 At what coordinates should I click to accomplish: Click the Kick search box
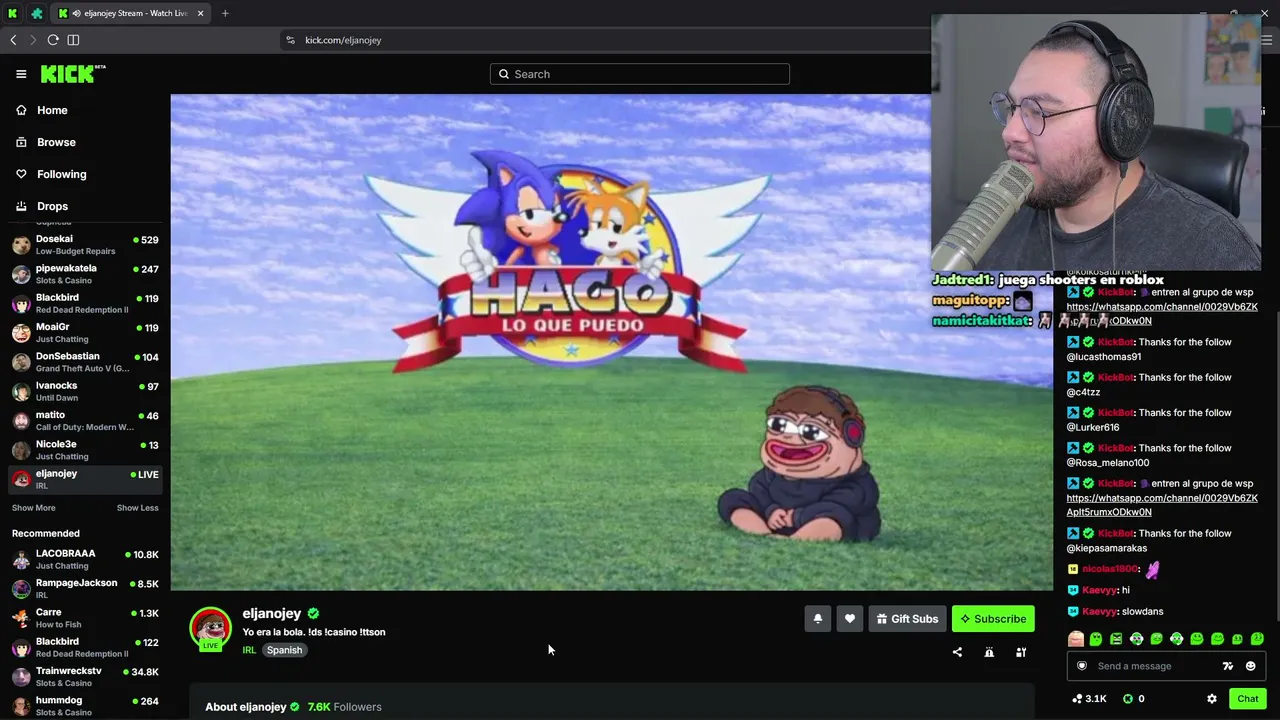pos(640,74)
